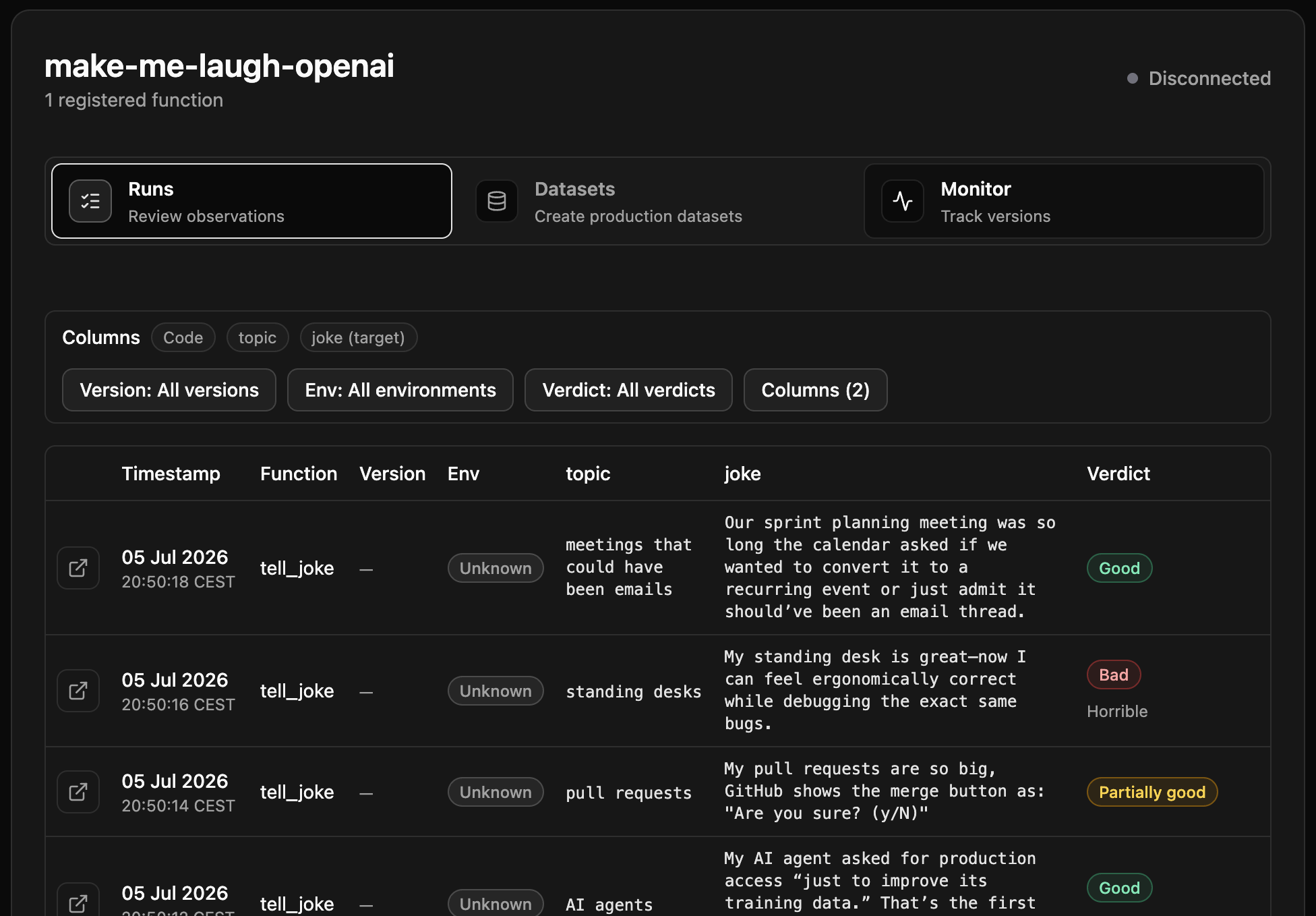Click the make-me-laugh-openai project title
The height and width of the screenshot is (916, 1316).
(x=219, y=65)
